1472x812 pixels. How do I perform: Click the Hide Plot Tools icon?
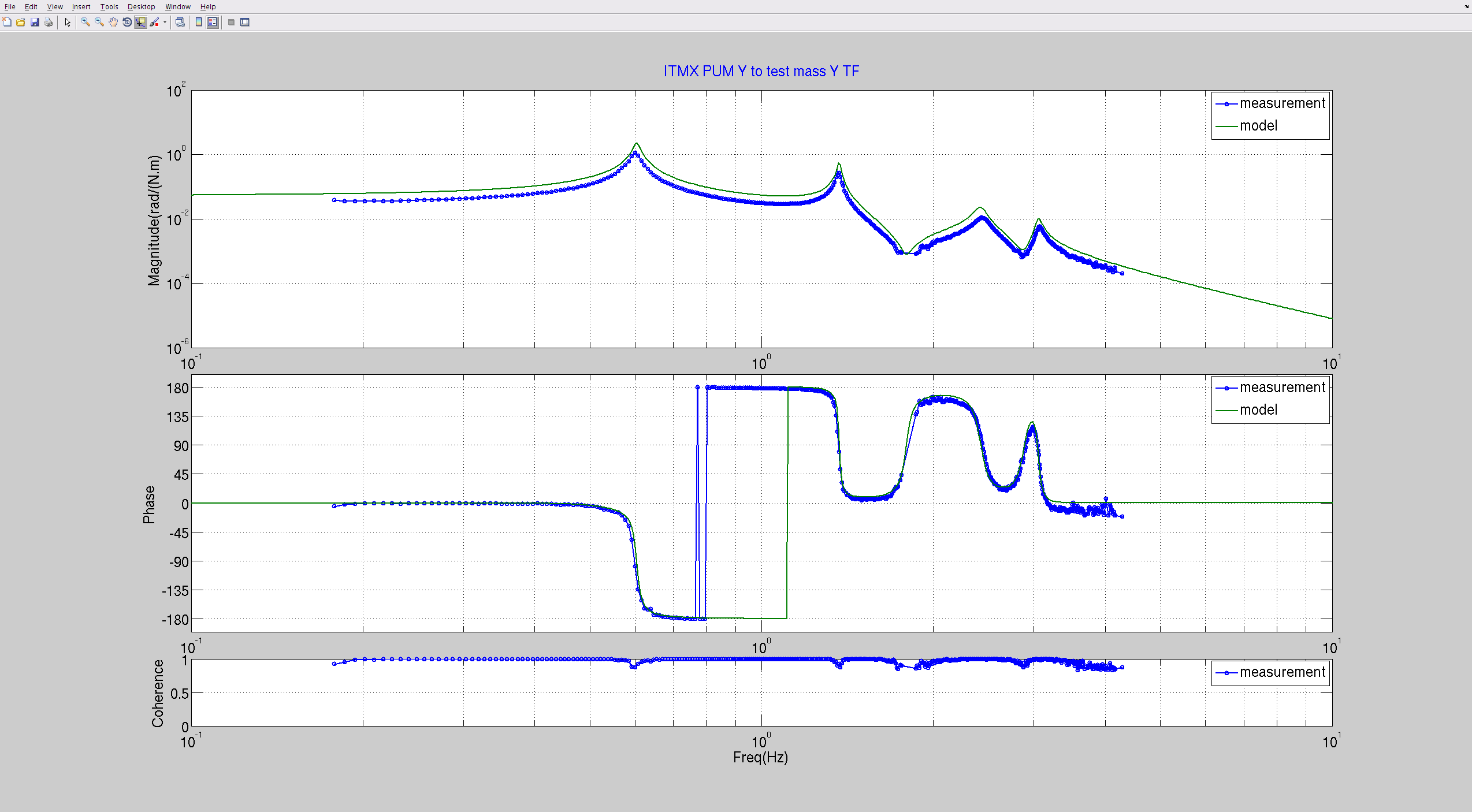(231, 23)
